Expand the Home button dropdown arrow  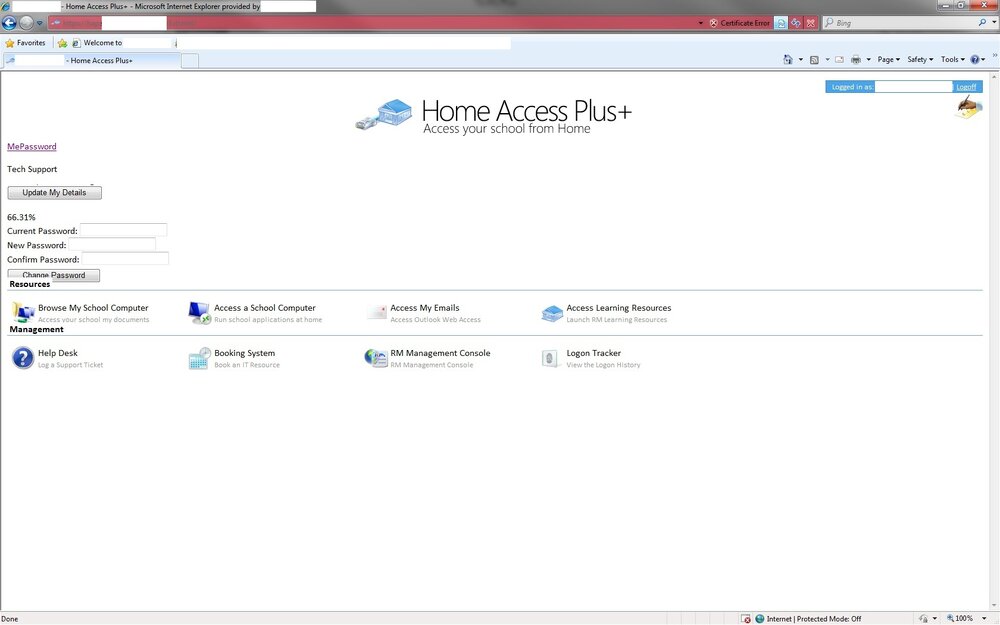[800, 59]
